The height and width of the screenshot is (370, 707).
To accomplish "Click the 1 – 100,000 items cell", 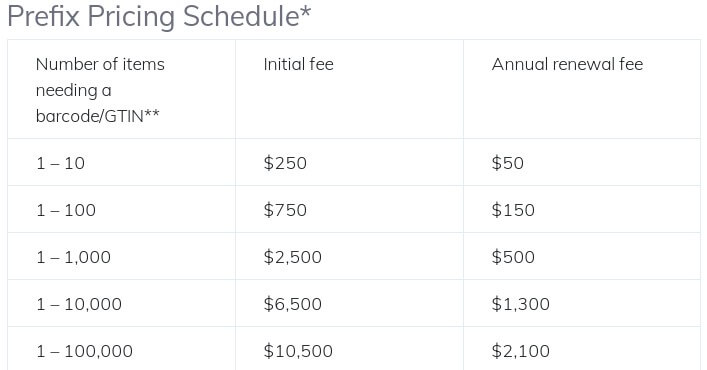I will click(x=121, y=348).
